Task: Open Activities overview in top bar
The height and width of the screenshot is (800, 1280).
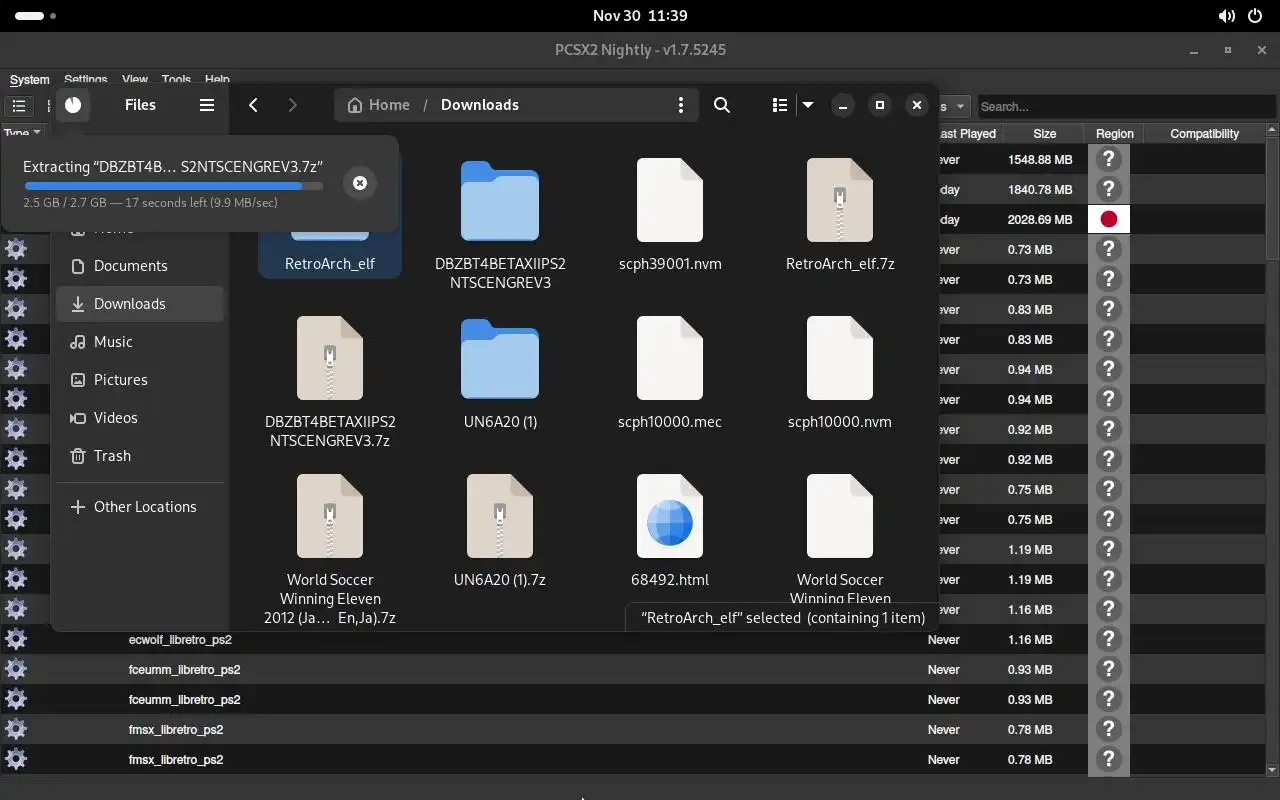Action: tap(36, 16)
